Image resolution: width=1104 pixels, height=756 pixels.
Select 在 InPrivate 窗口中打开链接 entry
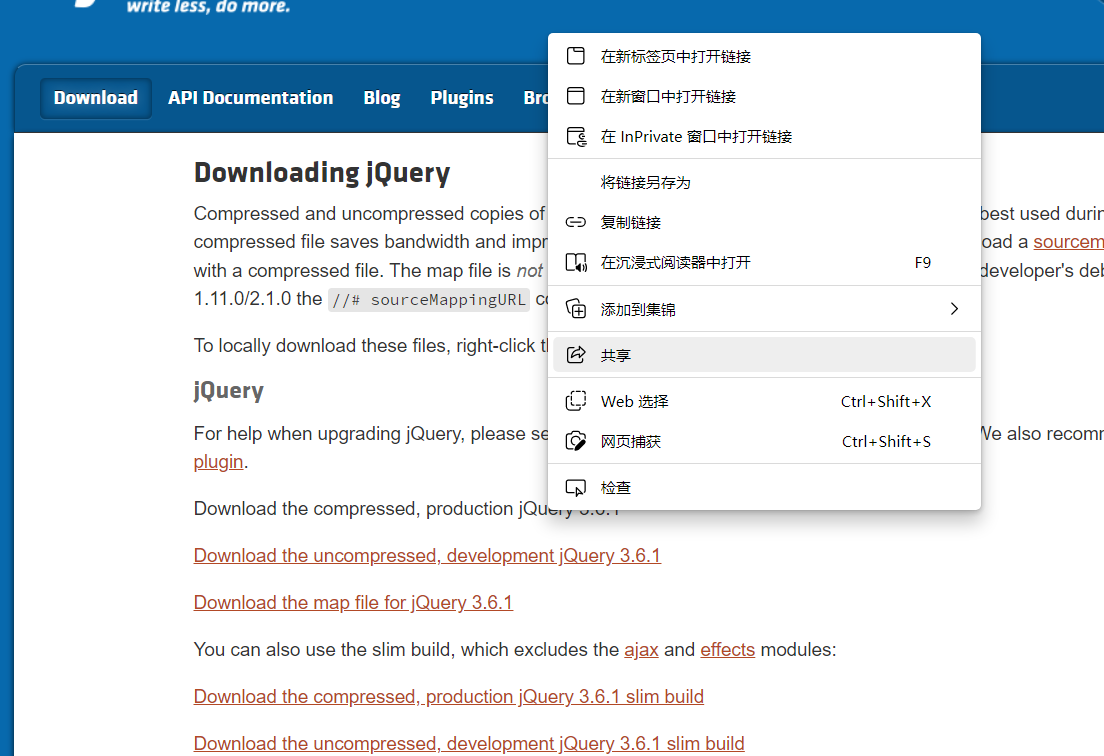(764, 136)
